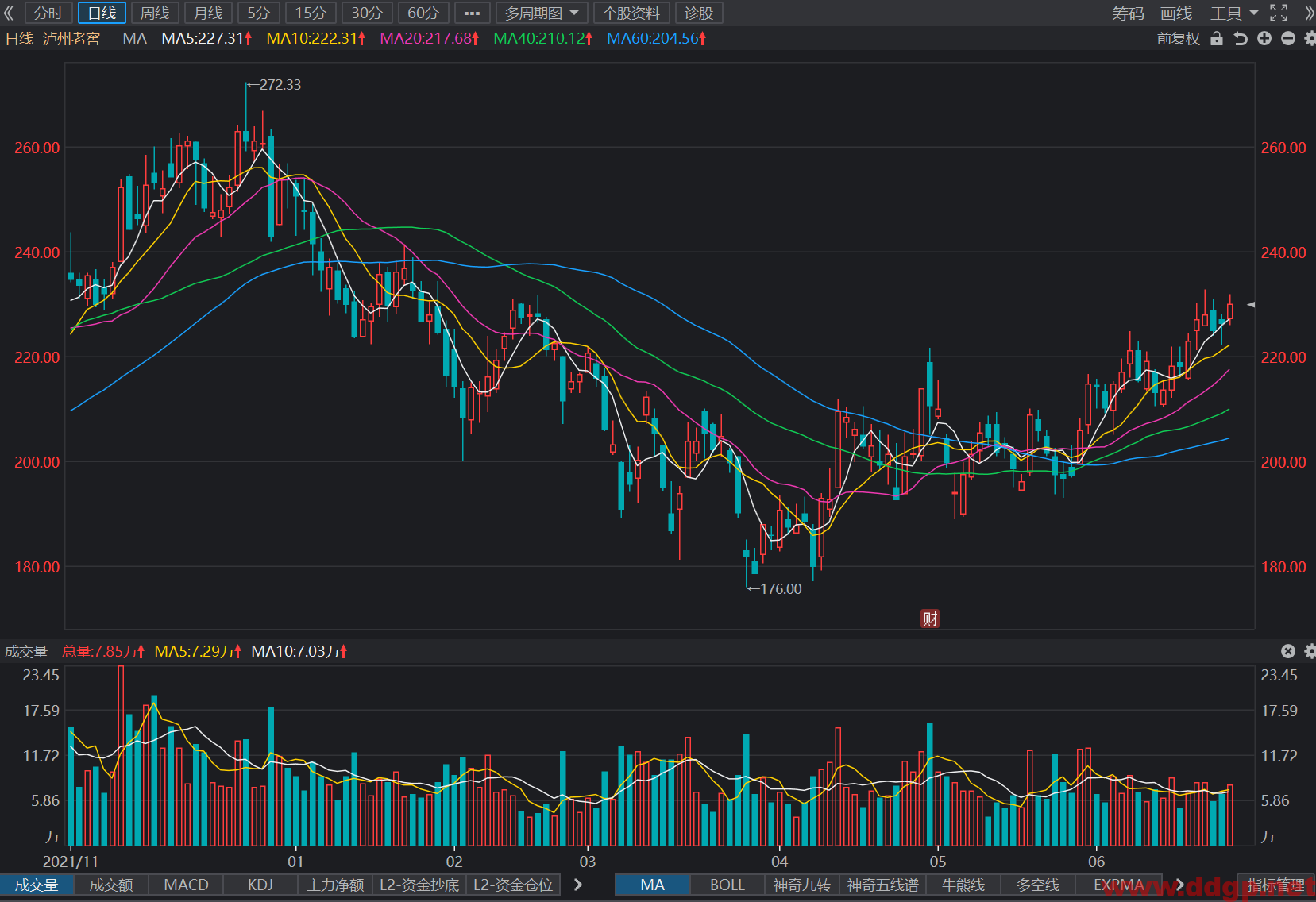Click the undo arrow icon
1316x902 pixels.
[x=1241, y=38]
